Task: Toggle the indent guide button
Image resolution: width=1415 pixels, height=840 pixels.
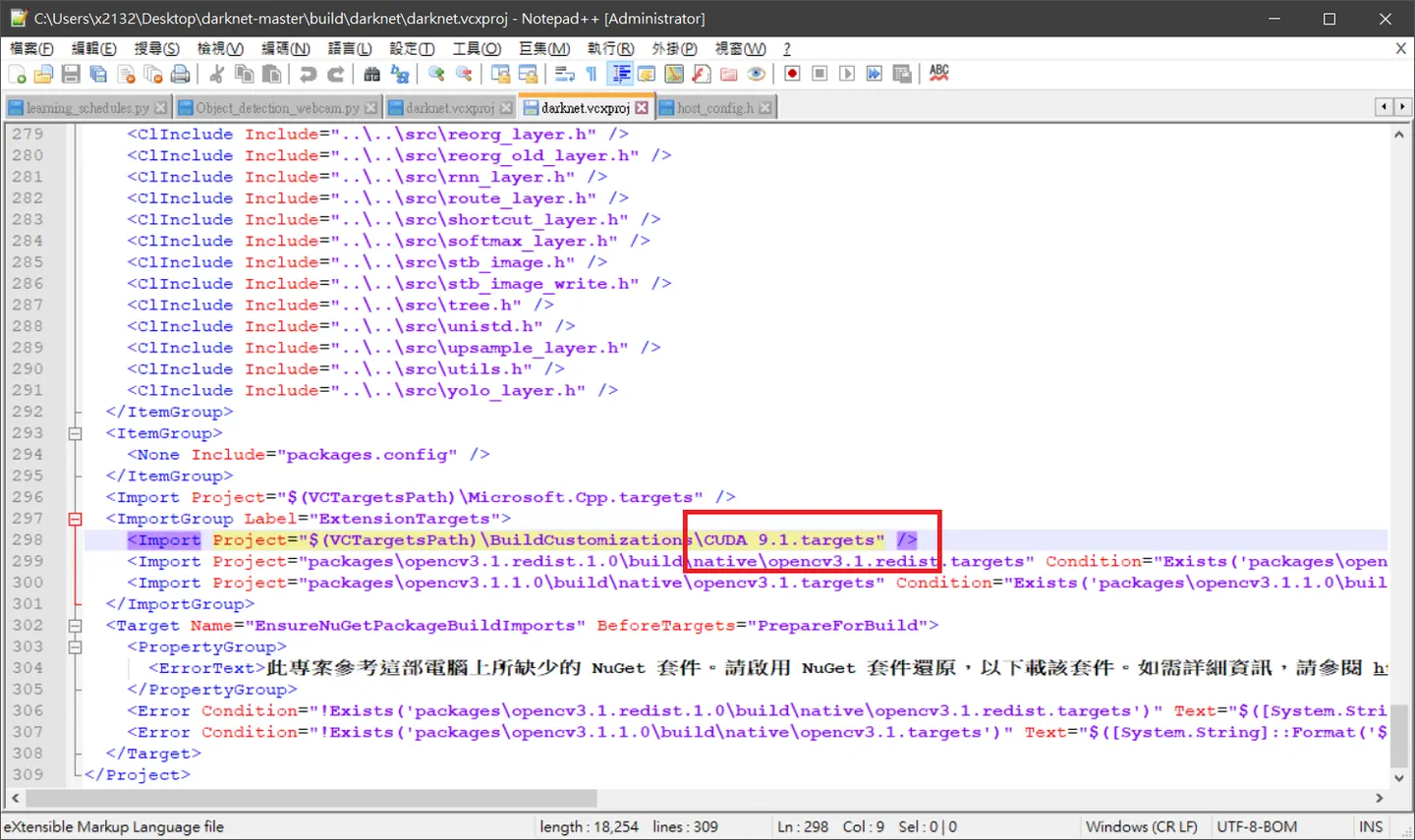Action: point(621,74)
